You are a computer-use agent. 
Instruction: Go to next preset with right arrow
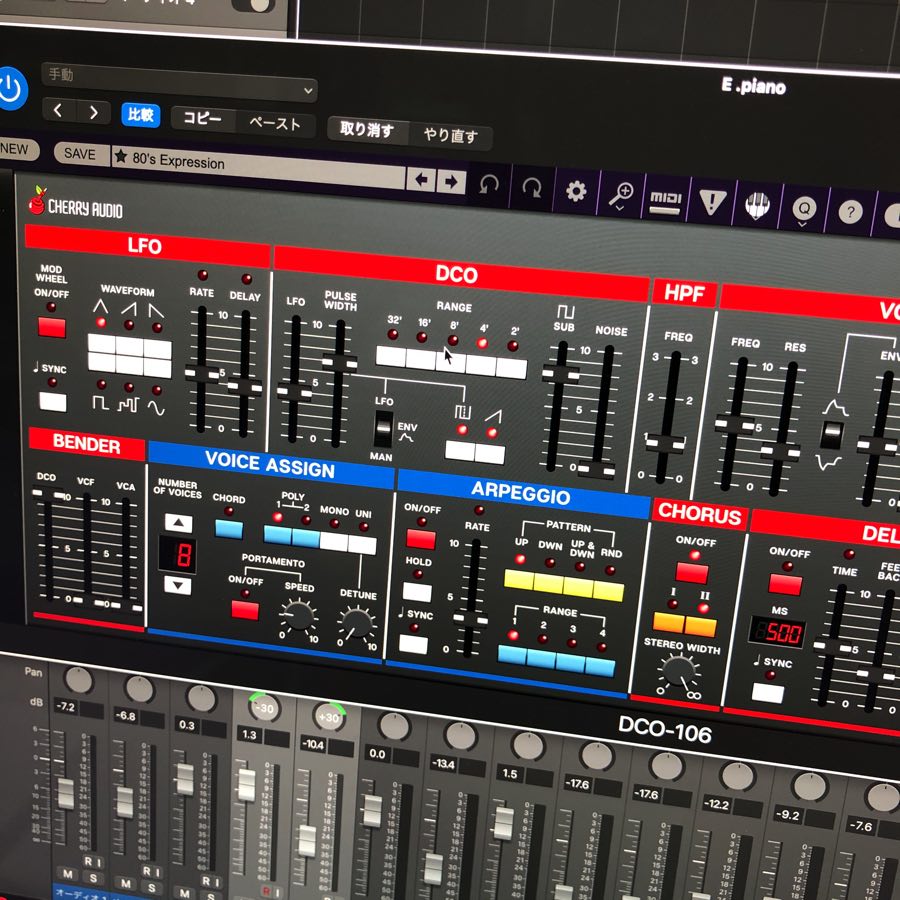point(451,183)
